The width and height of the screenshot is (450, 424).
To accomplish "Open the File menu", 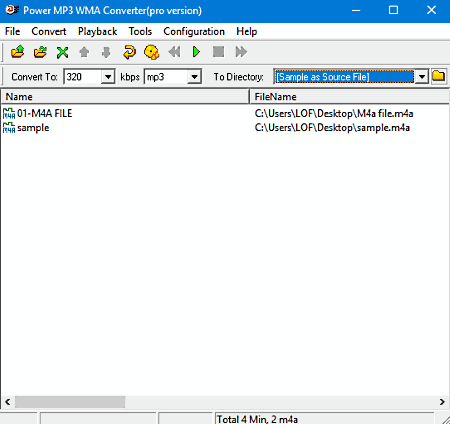I will pyautogui.click(x=13, y=31).
